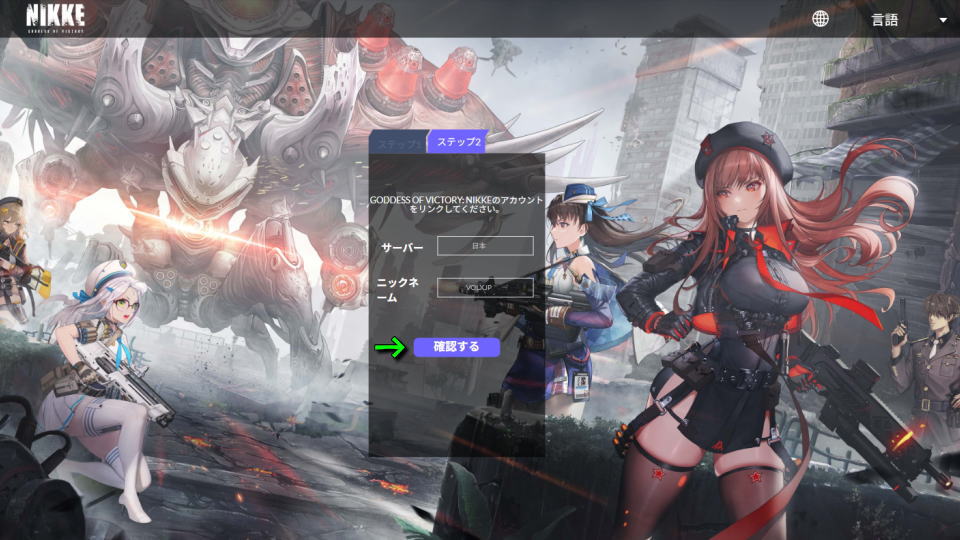Click the ニックネーム input field

[x=485, y=288]
